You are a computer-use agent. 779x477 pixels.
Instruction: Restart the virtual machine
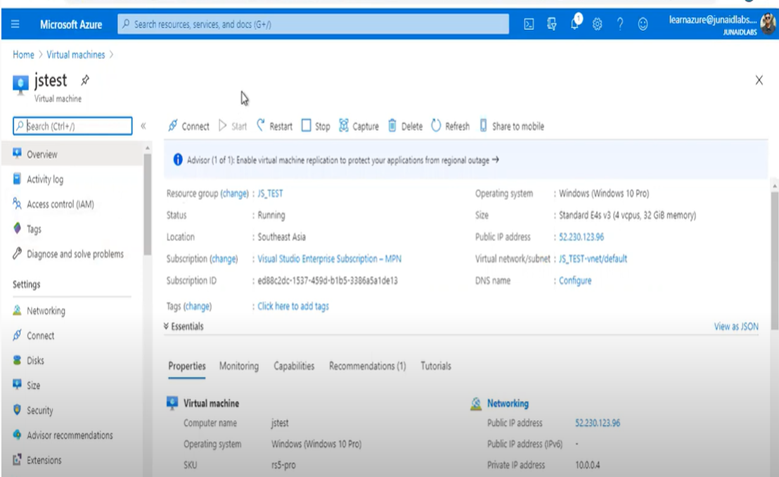274,126
